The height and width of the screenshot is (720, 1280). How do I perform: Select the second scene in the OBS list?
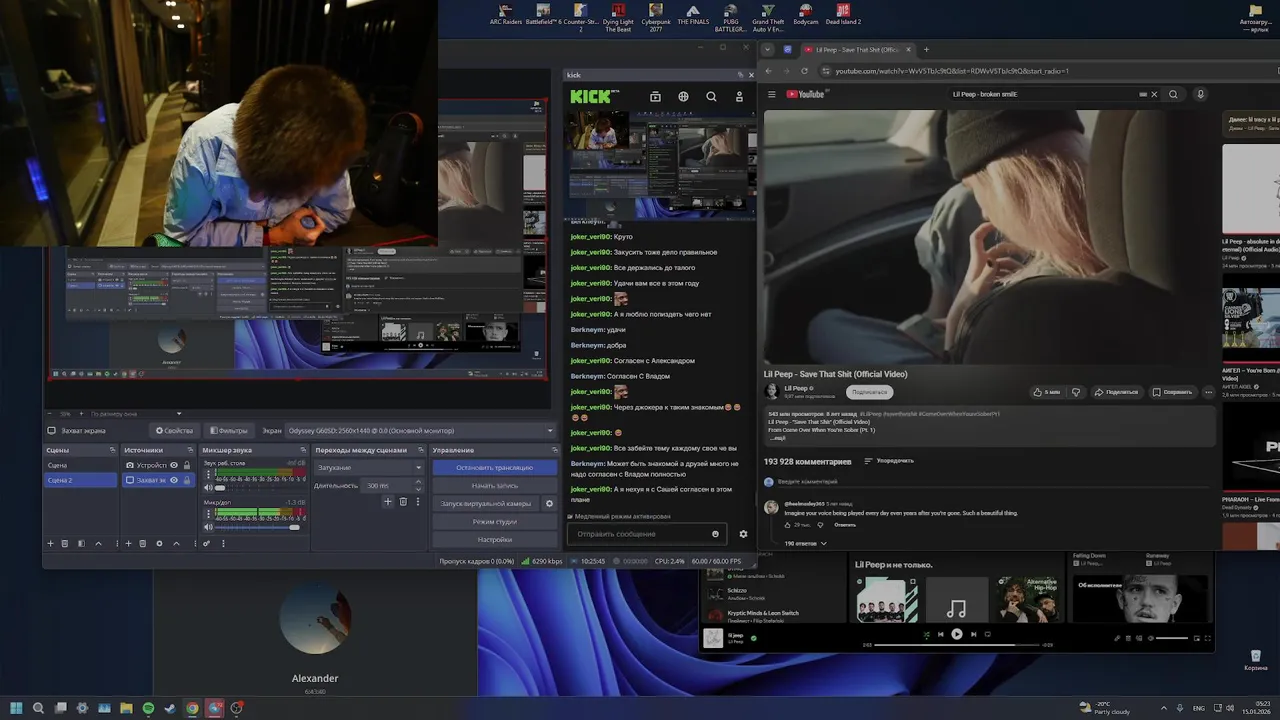pos(80,480)
